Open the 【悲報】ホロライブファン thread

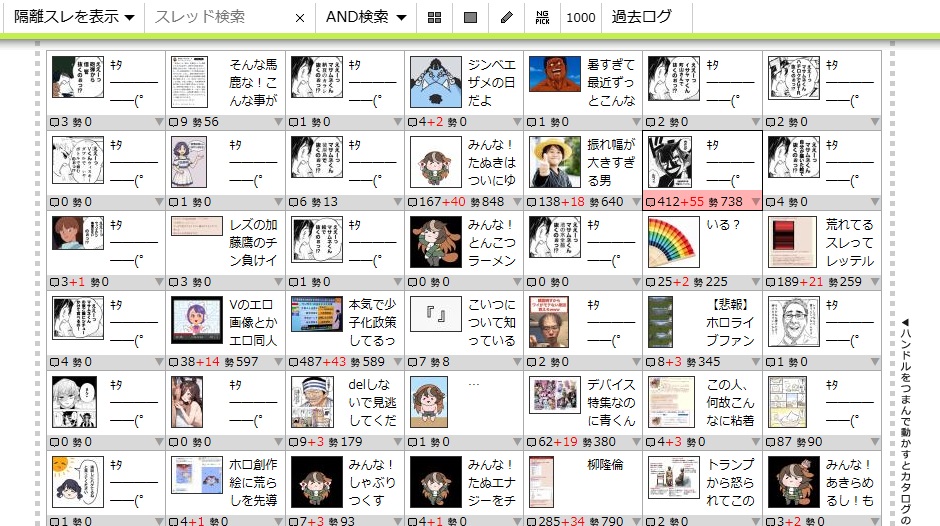[730, 321]
